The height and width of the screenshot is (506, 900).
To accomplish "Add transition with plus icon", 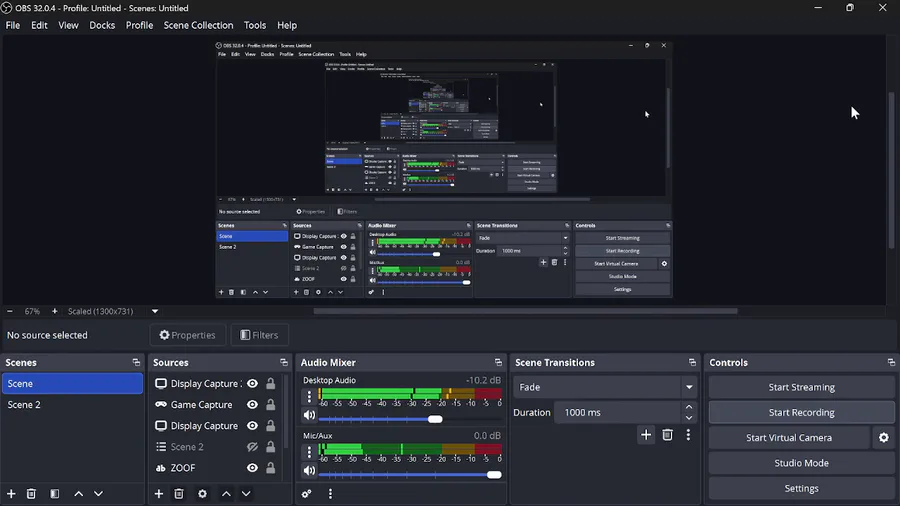I will (x=646, y=435).
